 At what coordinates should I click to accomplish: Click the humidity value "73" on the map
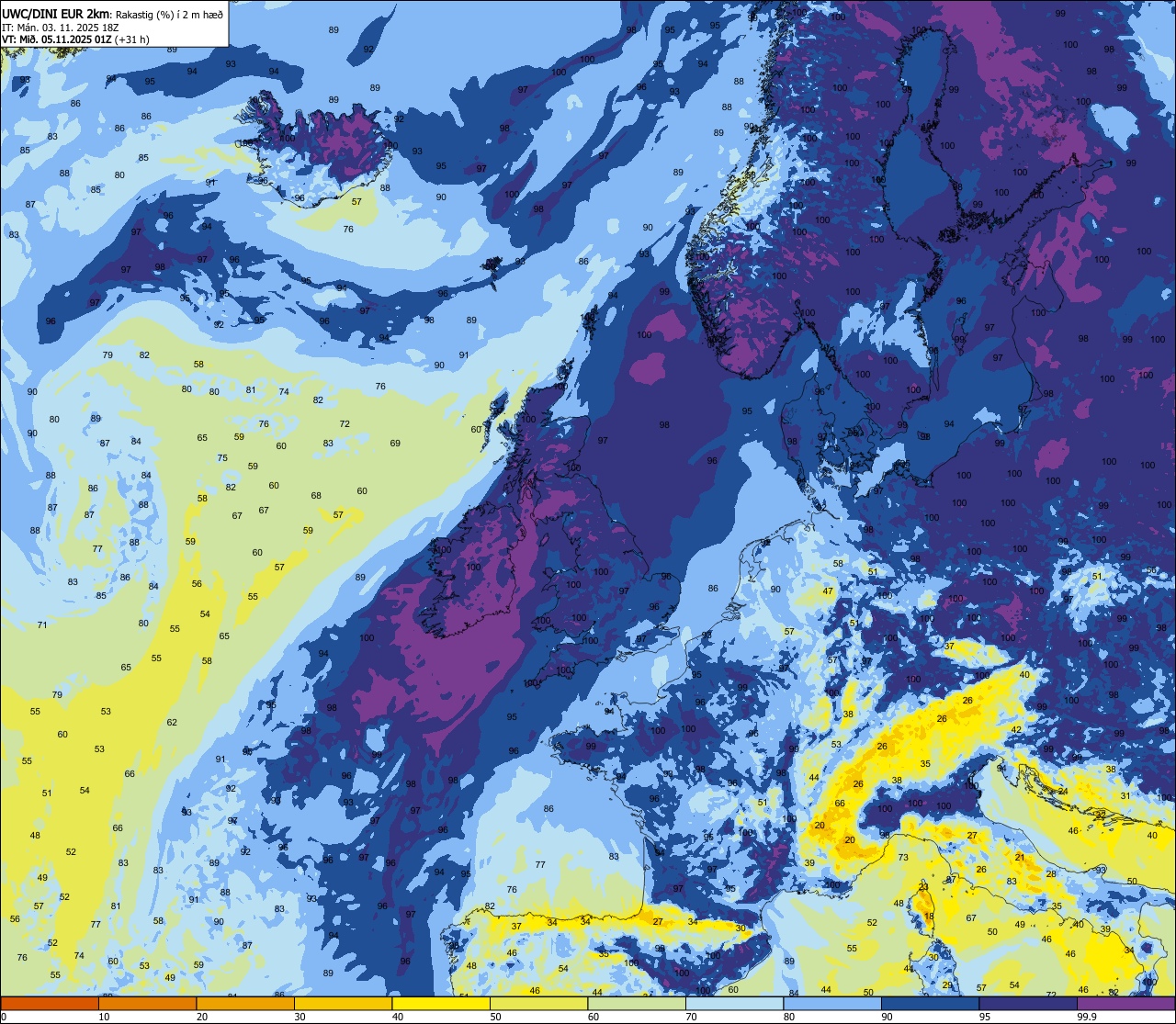tap(903, 857)
